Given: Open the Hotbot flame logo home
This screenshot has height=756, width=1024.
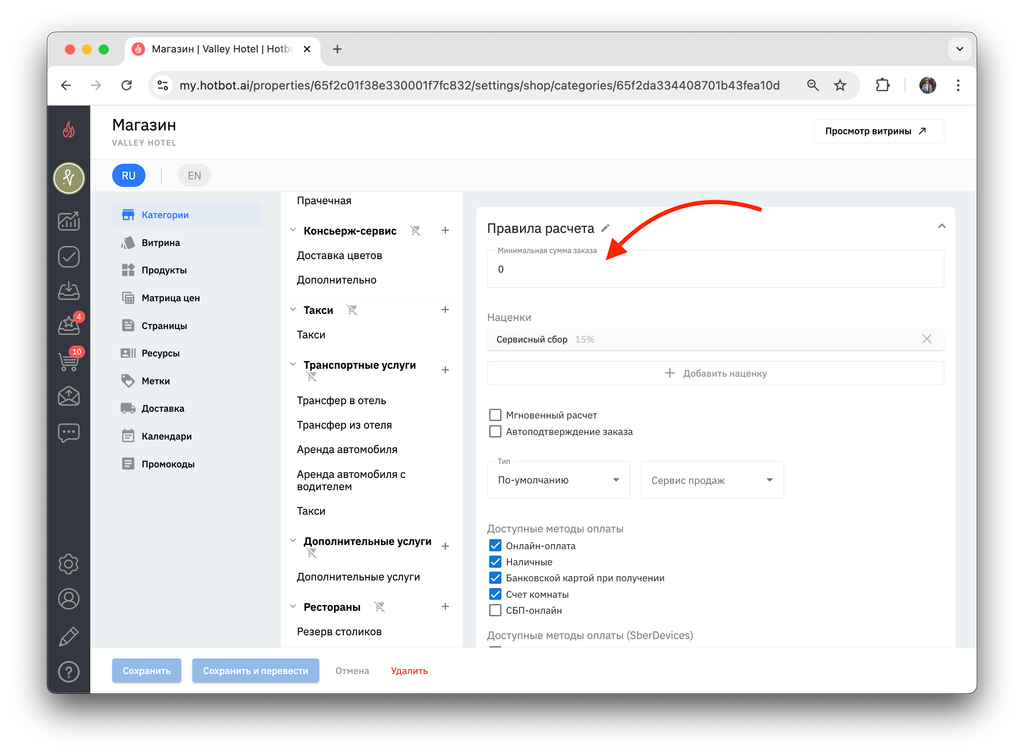Looking at the screenshot, I should pyautogui.click(x=69, y=130).
